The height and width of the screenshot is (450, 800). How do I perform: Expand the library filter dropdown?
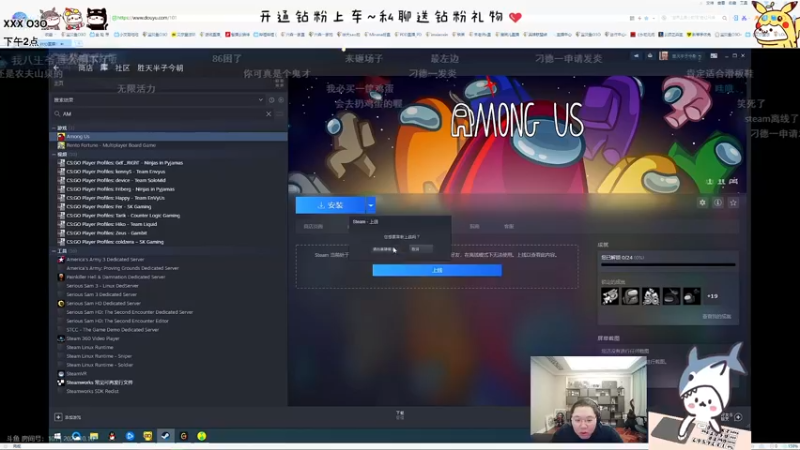260,100
